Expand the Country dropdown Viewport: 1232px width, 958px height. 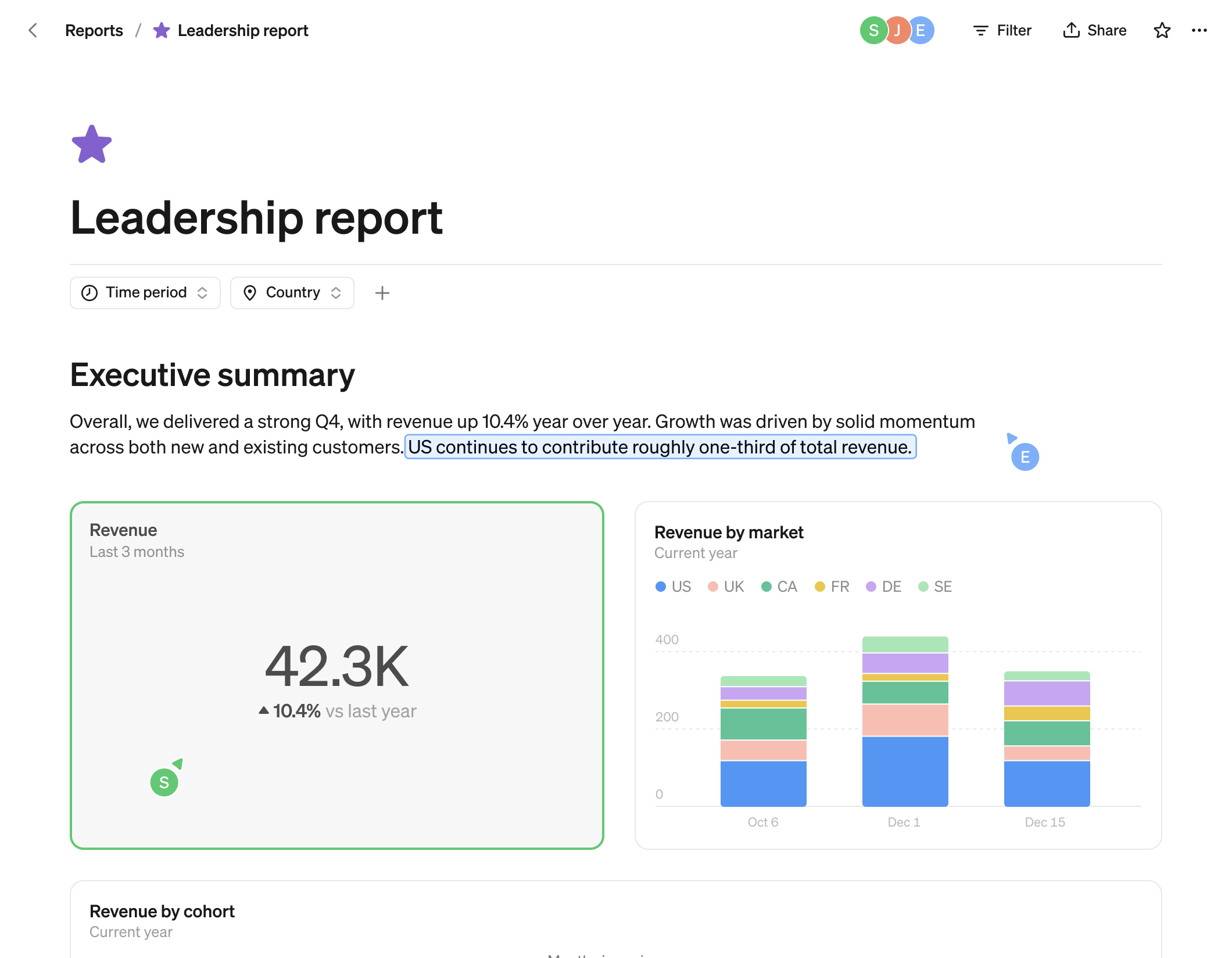[x=292, y=293]
